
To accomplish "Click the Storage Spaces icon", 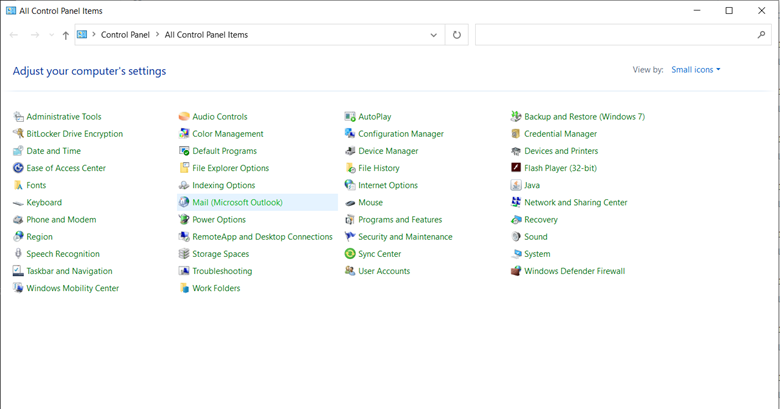I will point(184,254).
